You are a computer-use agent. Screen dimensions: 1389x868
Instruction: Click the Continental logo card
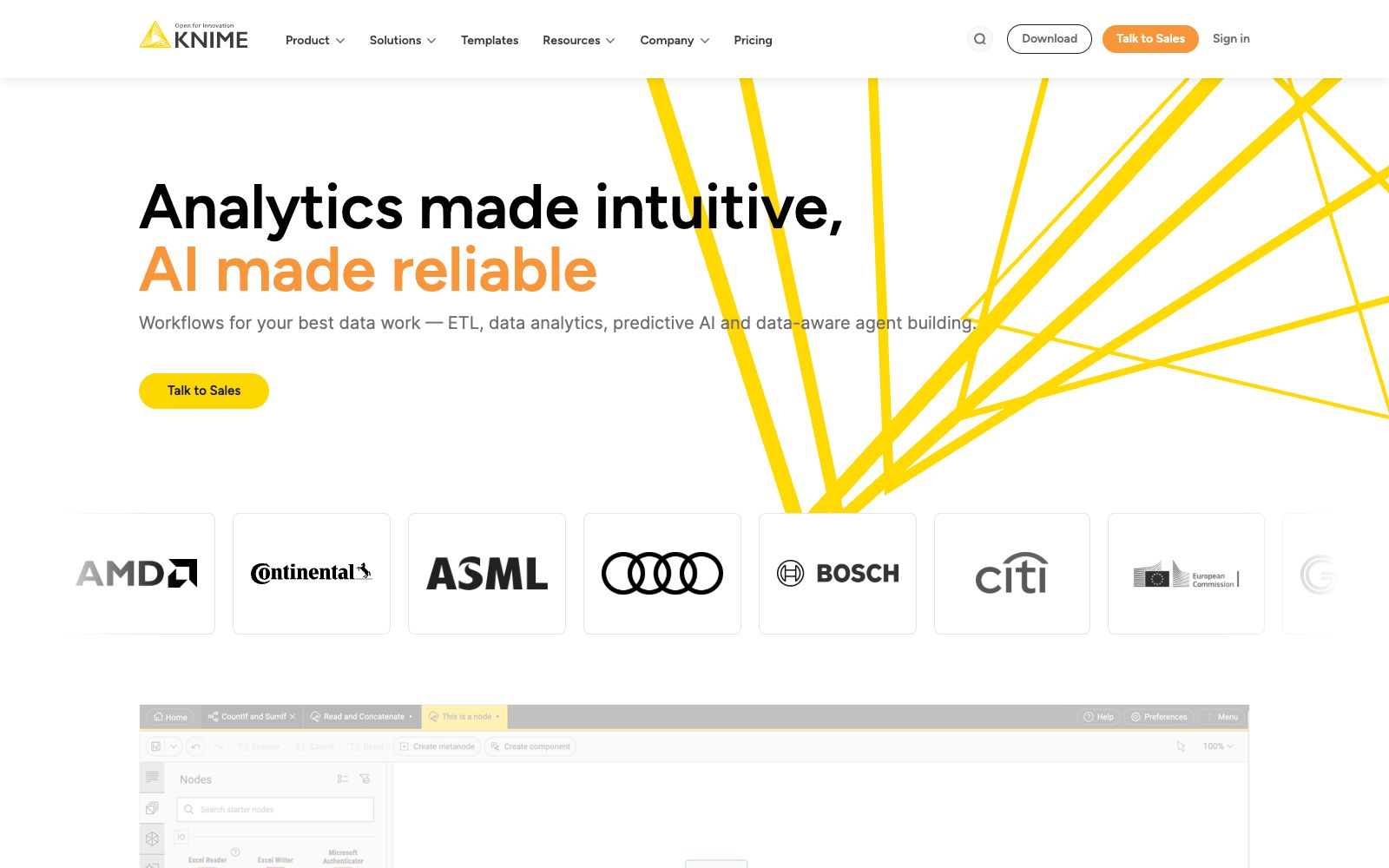312,574
